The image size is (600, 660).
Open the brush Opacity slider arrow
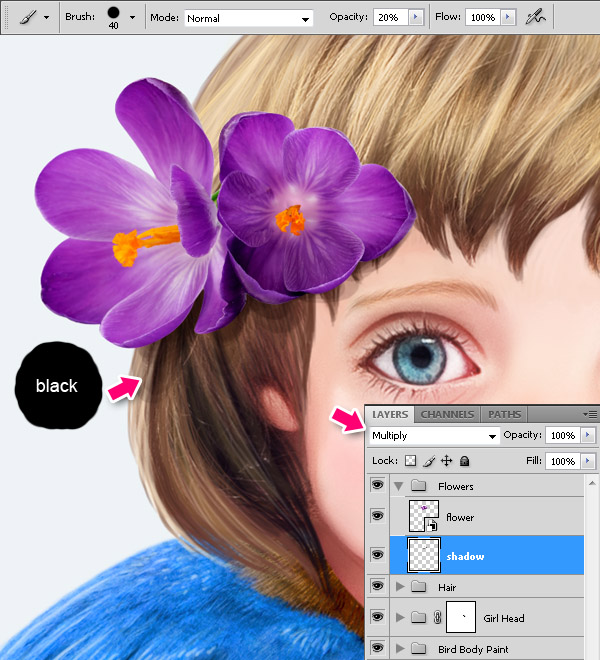415,18
